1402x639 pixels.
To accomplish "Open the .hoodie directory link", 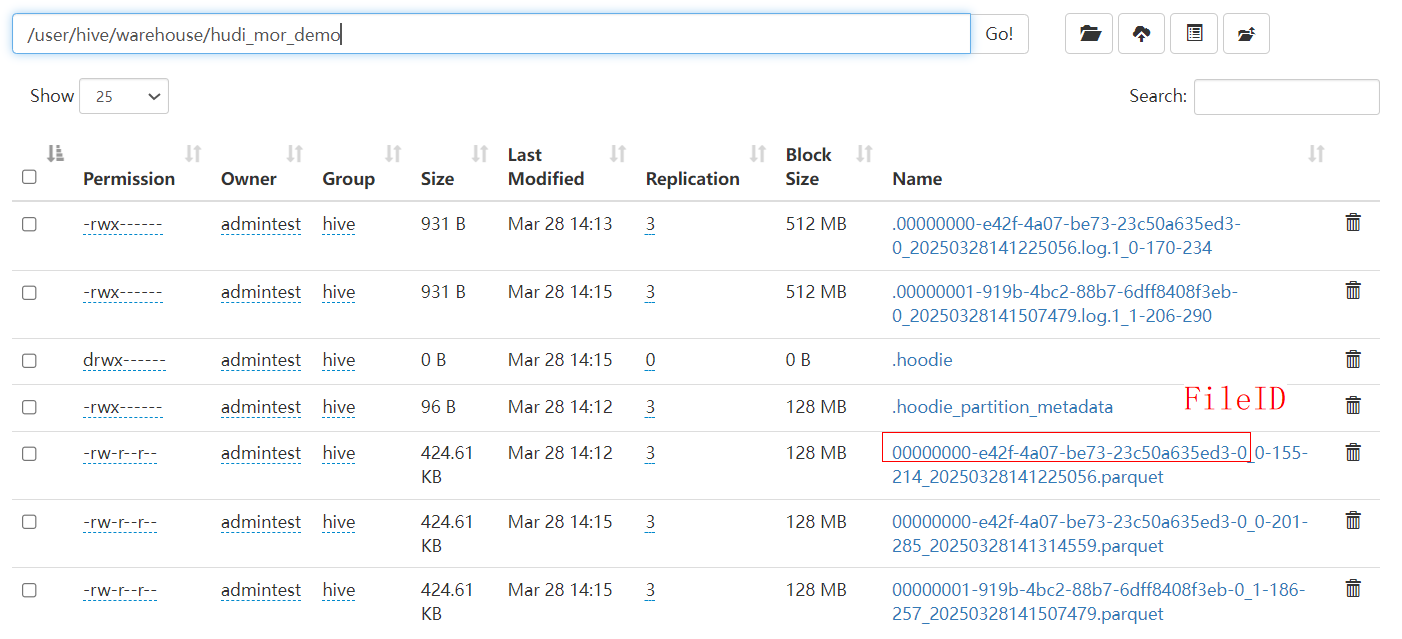I will click(x=922, y=360).
